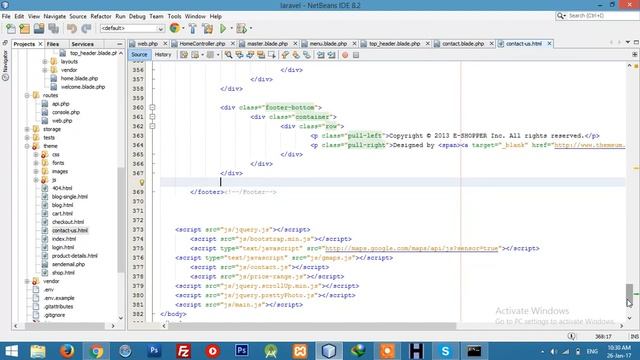Expand the css folder node
The image size is (640, 360).
pyautogui.click(x=36, y=154)
